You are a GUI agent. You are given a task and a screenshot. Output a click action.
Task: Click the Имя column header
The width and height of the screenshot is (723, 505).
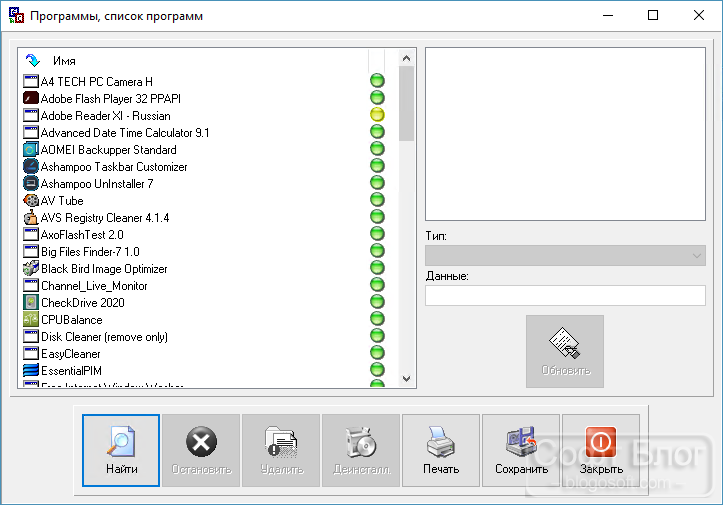[x=64, y=61]
